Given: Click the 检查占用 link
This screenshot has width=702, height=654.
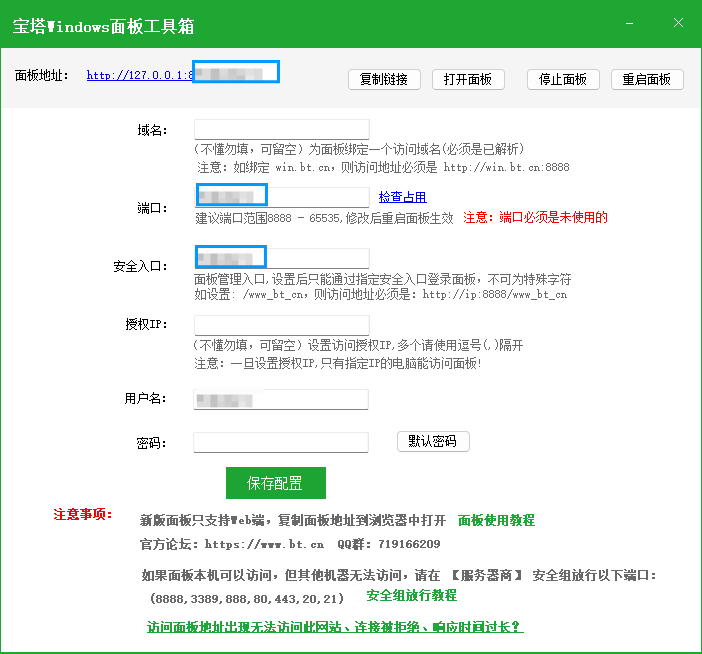Looking at the screenshot, I should click(x=402, y=197).
